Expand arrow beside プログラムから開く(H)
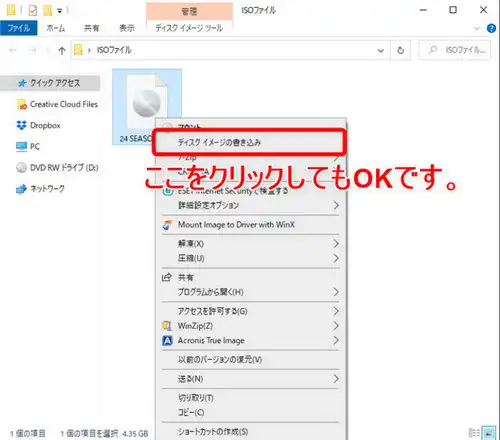Viewport: 500px width, 440px height. 336,292
